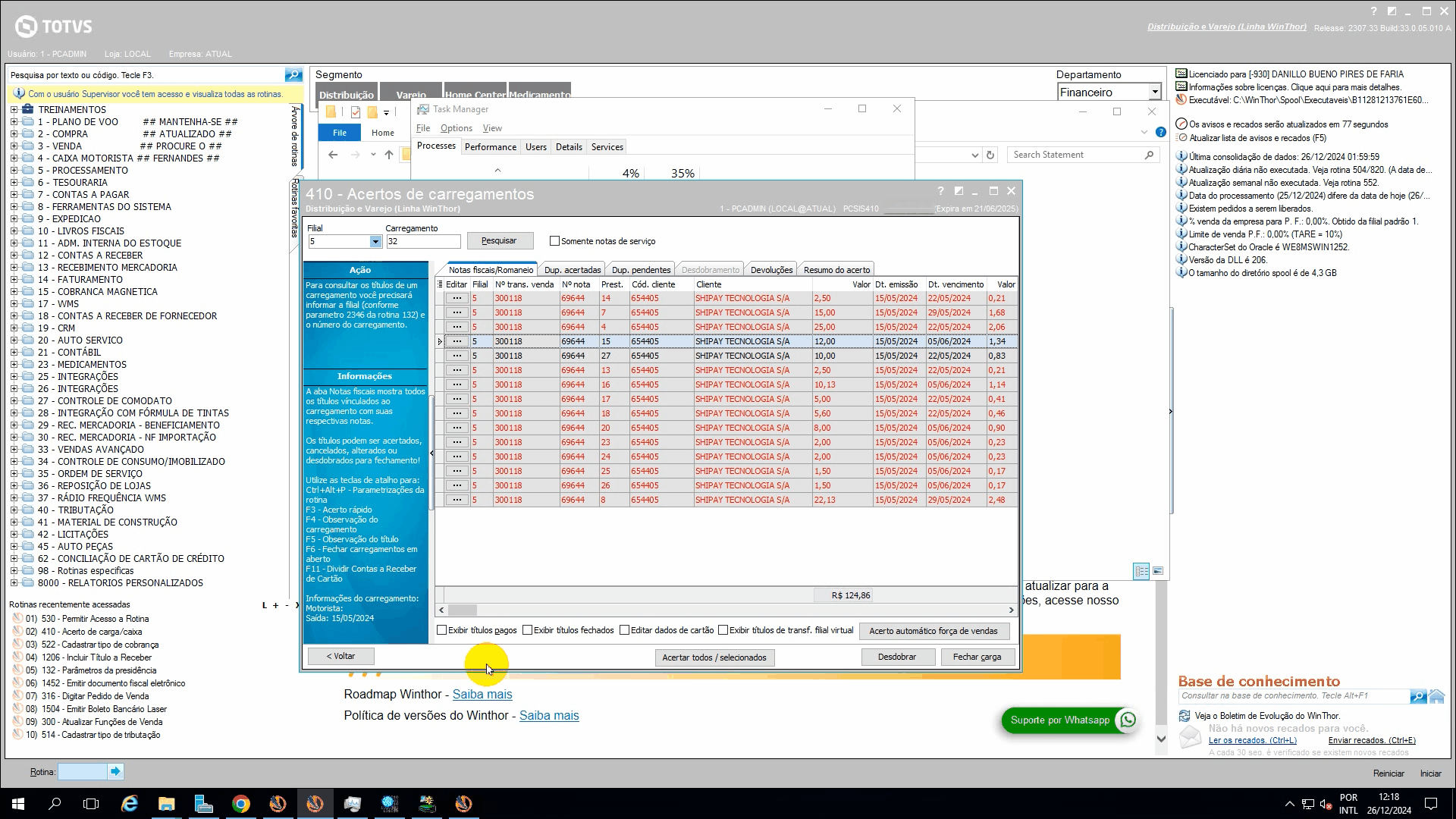This screenshot has height=819, width=1456.
Task: Click the Fechar carga button
Action: (977, 657)
